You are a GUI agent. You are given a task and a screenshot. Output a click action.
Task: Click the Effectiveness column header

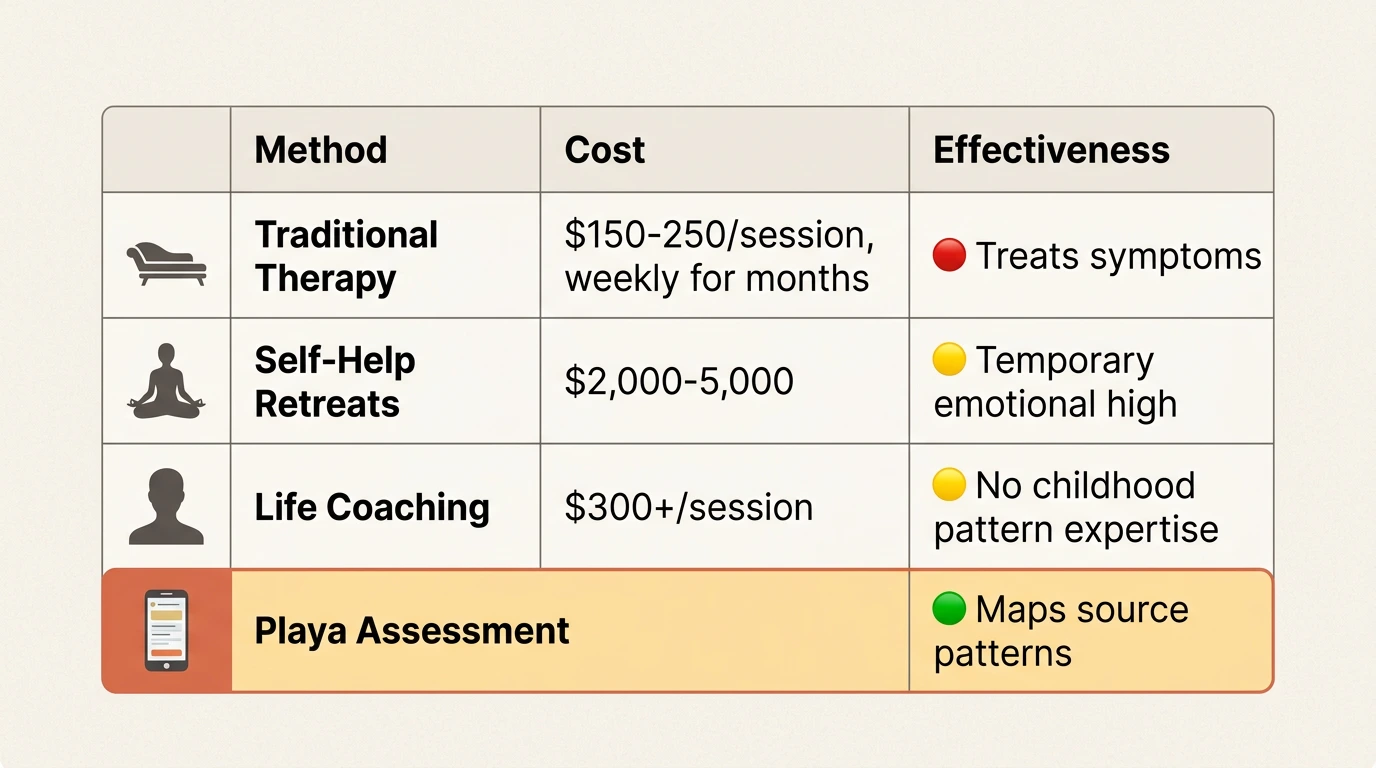(x=1051, y=150)
